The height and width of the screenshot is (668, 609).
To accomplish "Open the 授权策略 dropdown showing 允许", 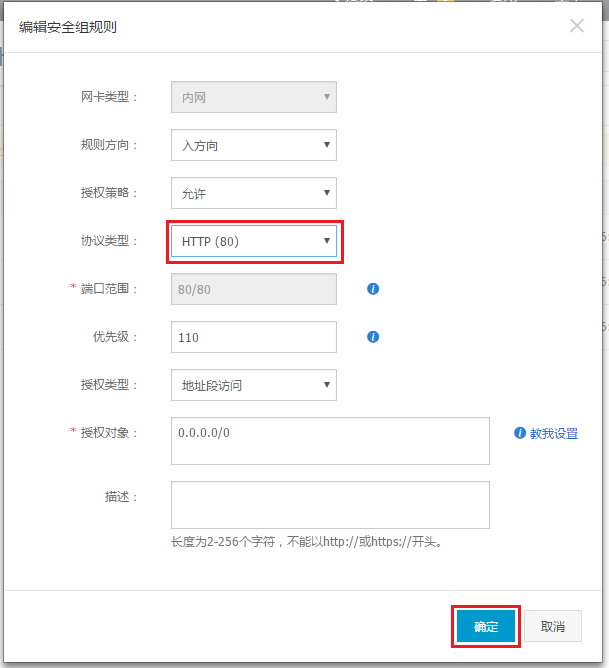I will pos(254,193).
